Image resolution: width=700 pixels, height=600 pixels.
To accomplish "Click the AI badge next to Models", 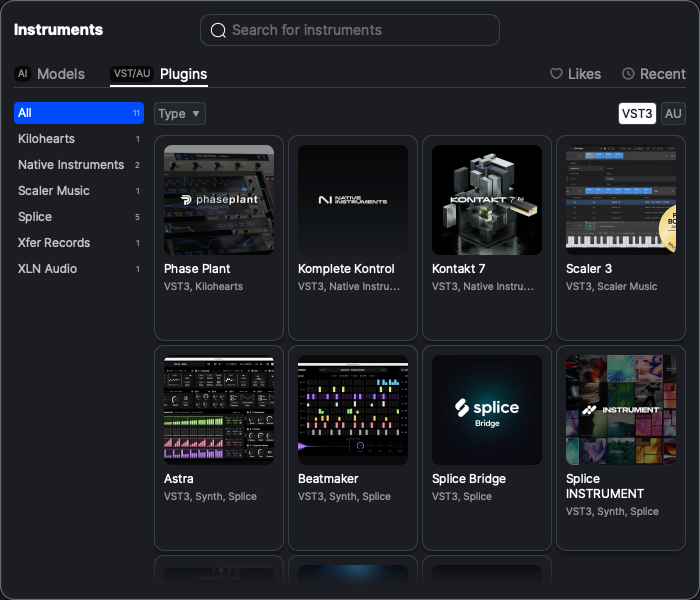I will click(22, 73).
